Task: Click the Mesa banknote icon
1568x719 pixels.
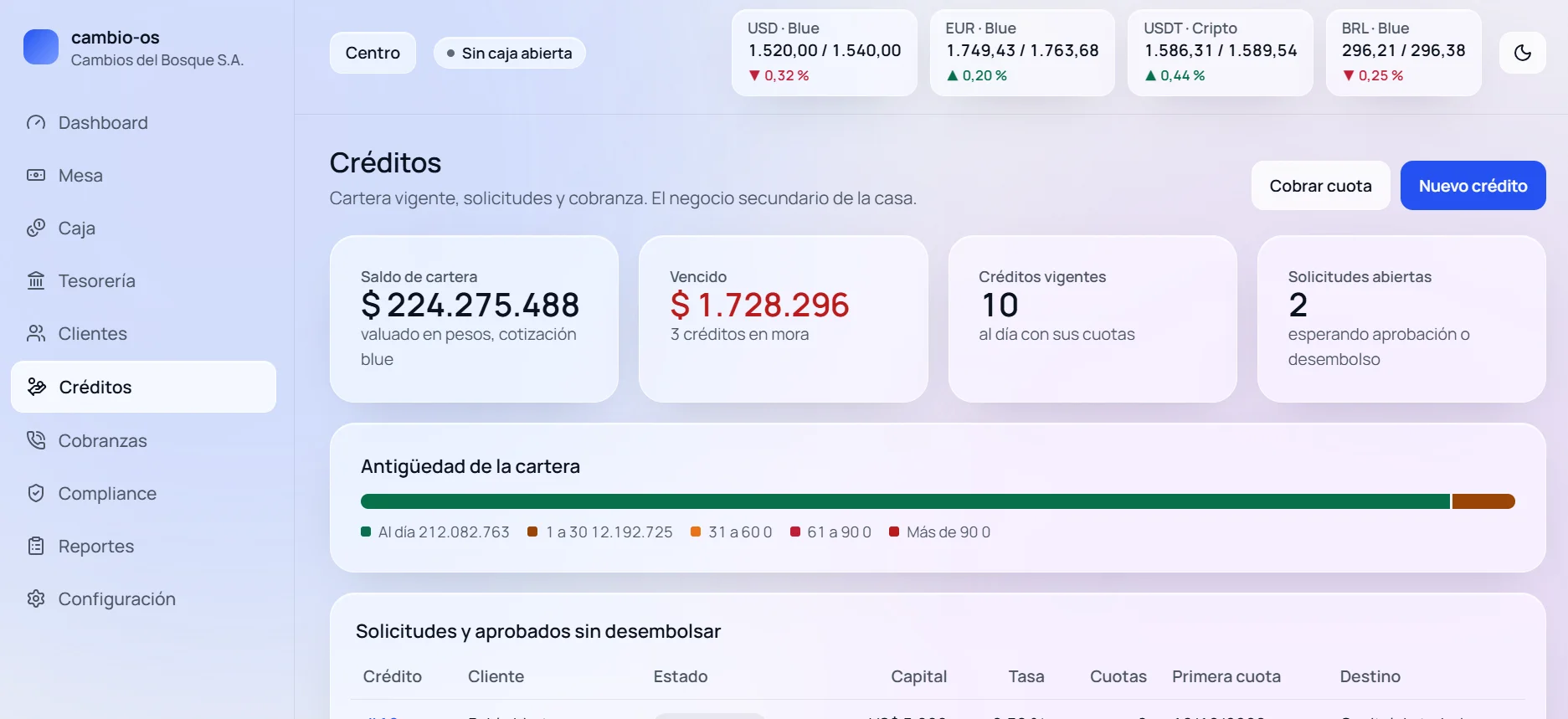Action: [x=36, y=176]
